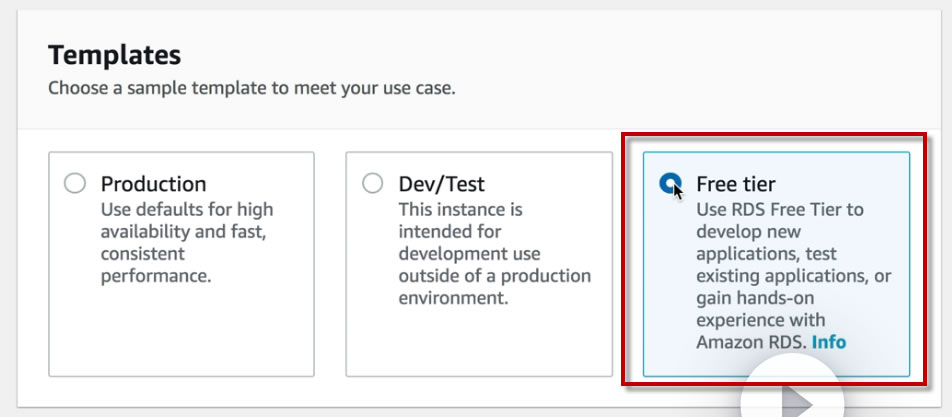Select the Production radio button

coord(74,184)
